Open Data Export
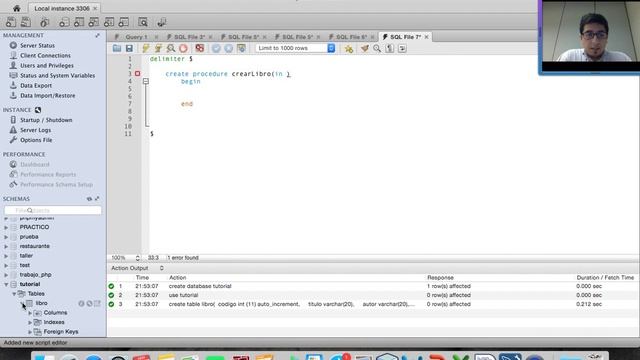Screen dimensions: 640x360 [x=36, y=85]
